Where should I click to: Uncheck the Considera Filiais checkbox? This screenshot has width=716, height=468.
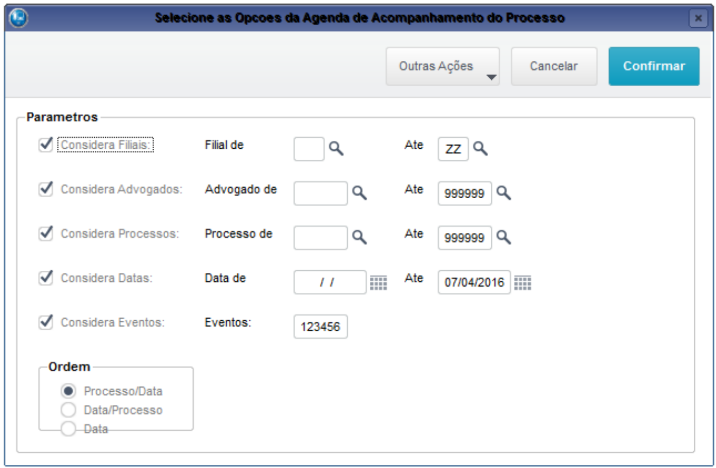click(45, 144)
